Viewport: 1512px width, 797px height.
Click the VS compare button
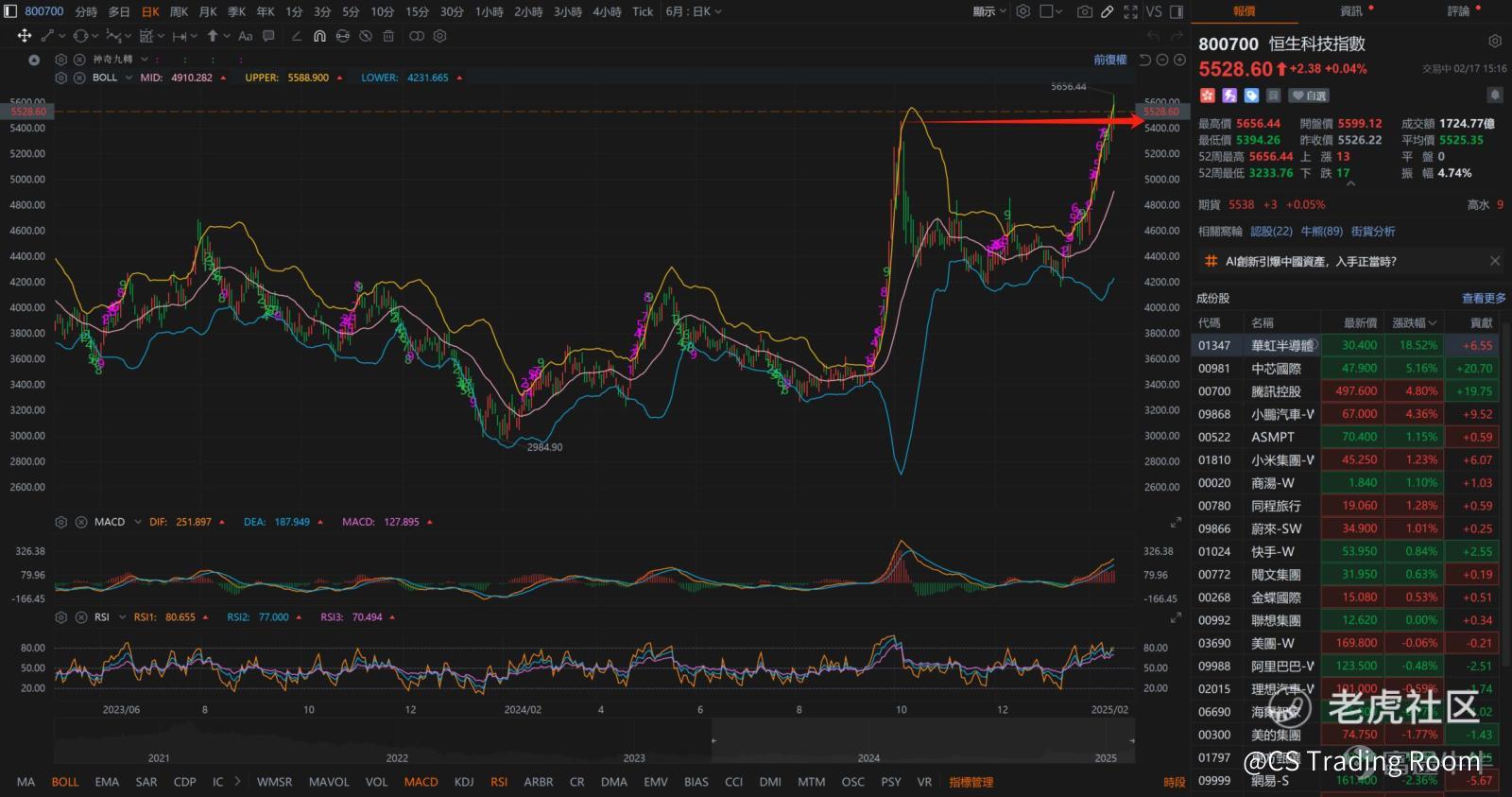coord(1154,11)
